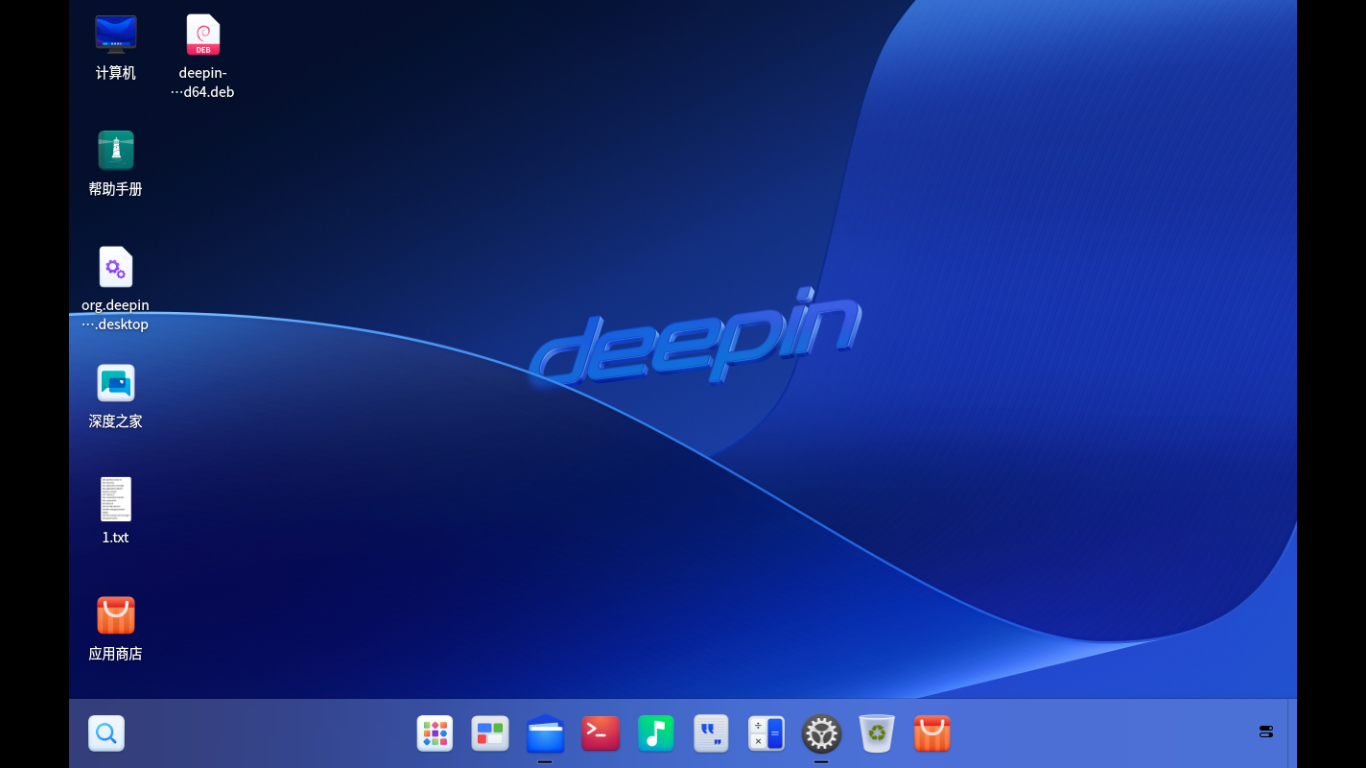1366x768 pixels.
Task: Click the 深度之家 label text
Action: [116, 421]
